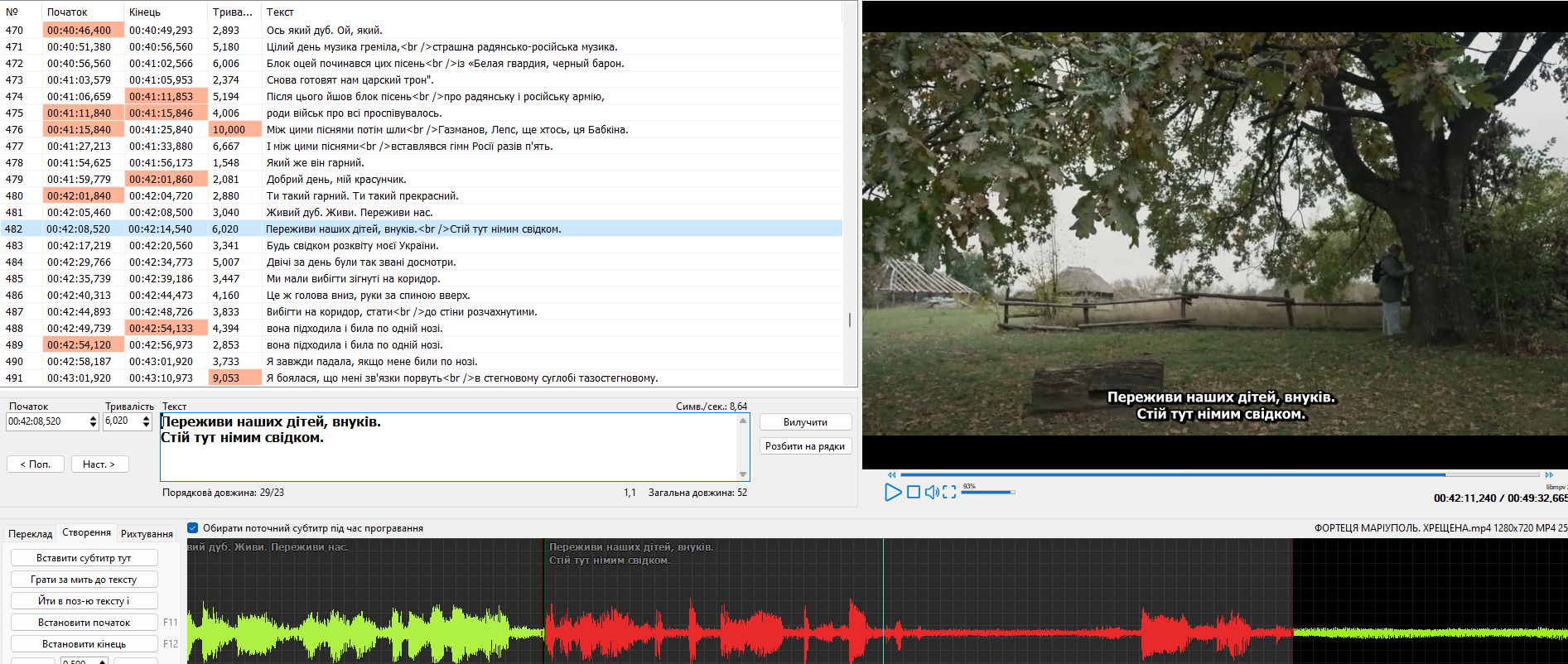
Task: Select row 472 'Блок оцей починався цих пісень'
Action: tap(422, 63)
